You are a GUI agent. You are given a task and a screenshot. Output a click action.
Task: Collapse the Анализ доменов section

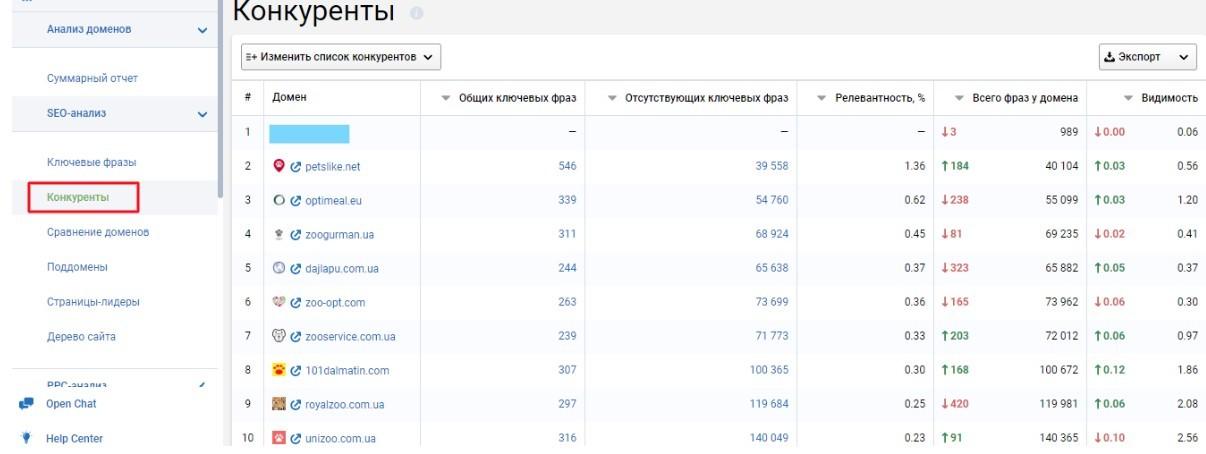pyautogui.click(x=203, y=30)
